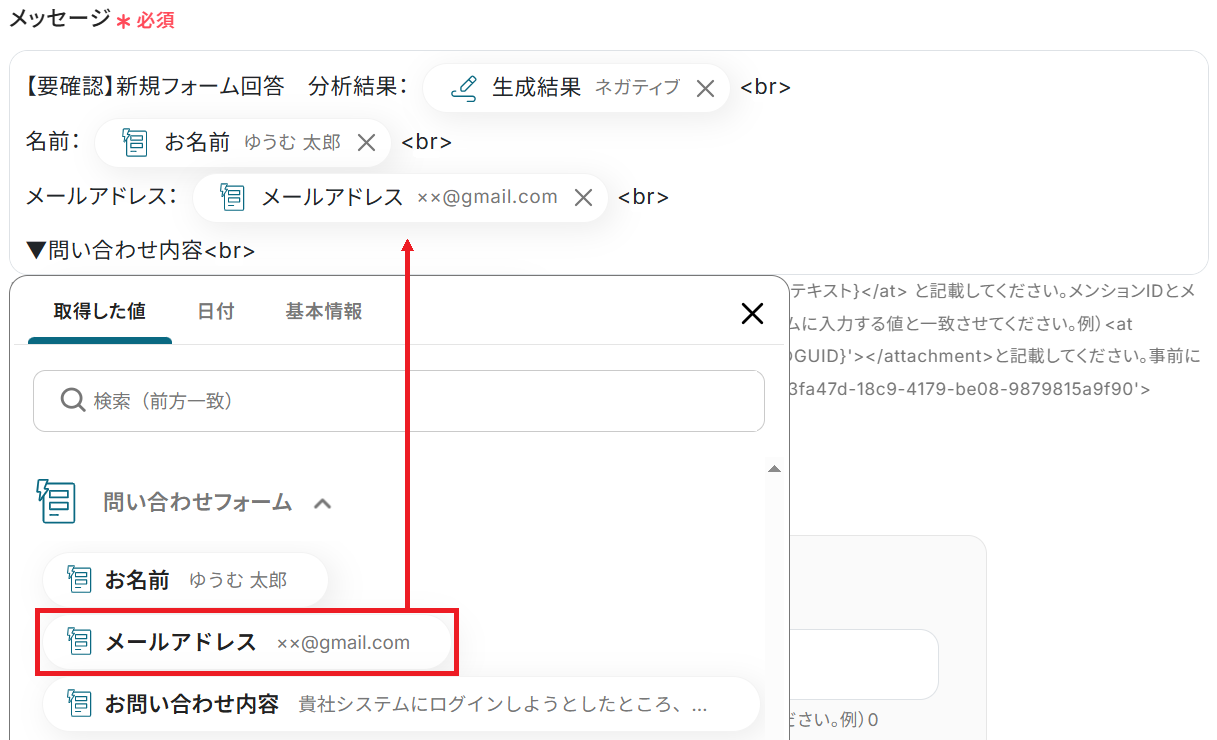
Task: Switch to the 取得した値 tab
Action: (x=100, y=311)
